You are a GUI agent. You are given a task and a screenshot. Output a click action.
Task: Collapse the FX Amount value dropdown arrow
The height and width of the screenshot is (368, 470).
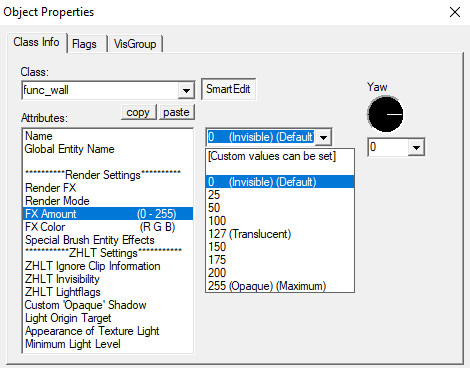pos(323,137)
